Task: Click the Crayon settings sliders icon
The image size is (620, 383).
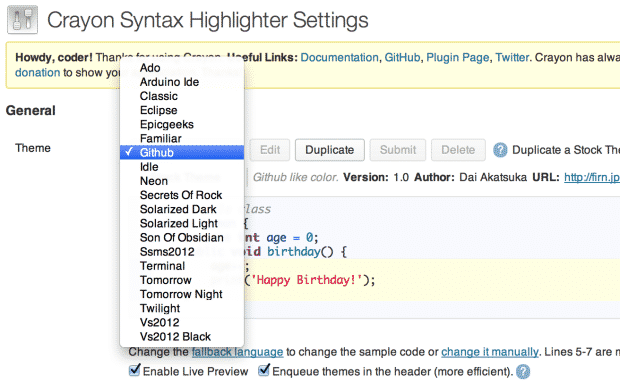Action: pyautogui.click(x=23, y=19)
